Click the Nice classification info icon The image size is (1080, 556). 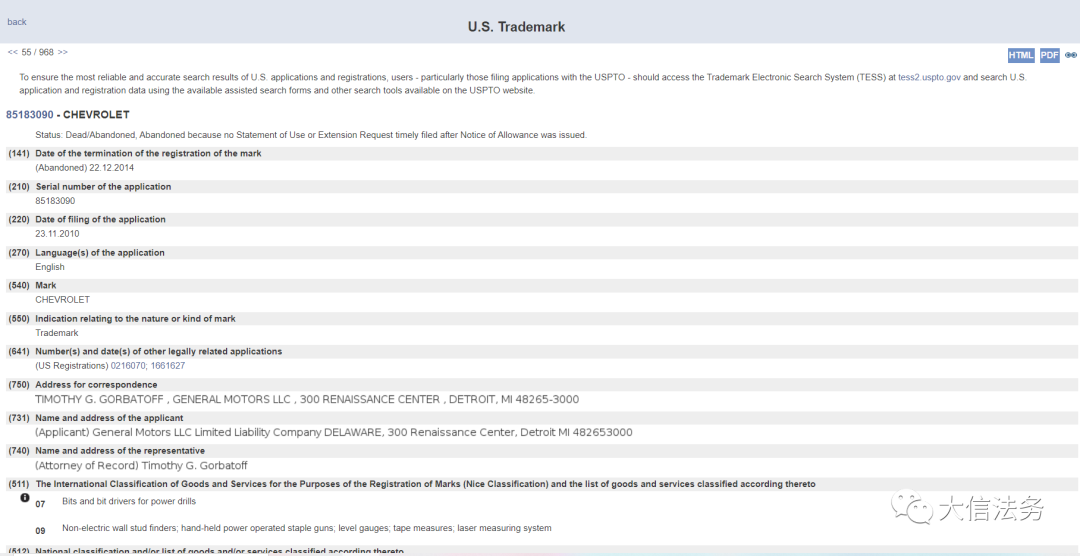25,497
